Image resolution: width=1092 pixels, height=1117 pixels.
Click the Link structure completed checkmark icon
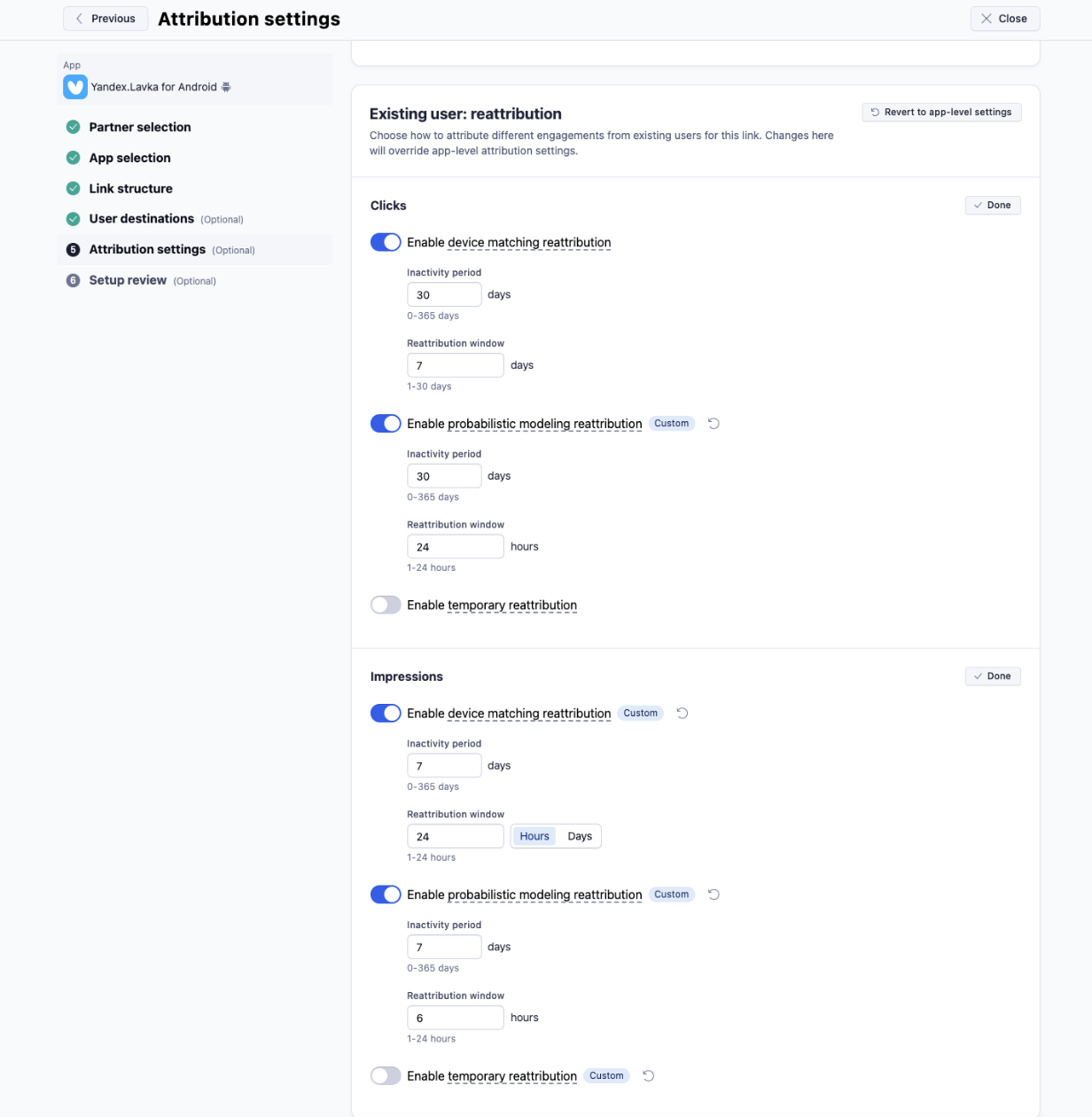click(74, 189)
